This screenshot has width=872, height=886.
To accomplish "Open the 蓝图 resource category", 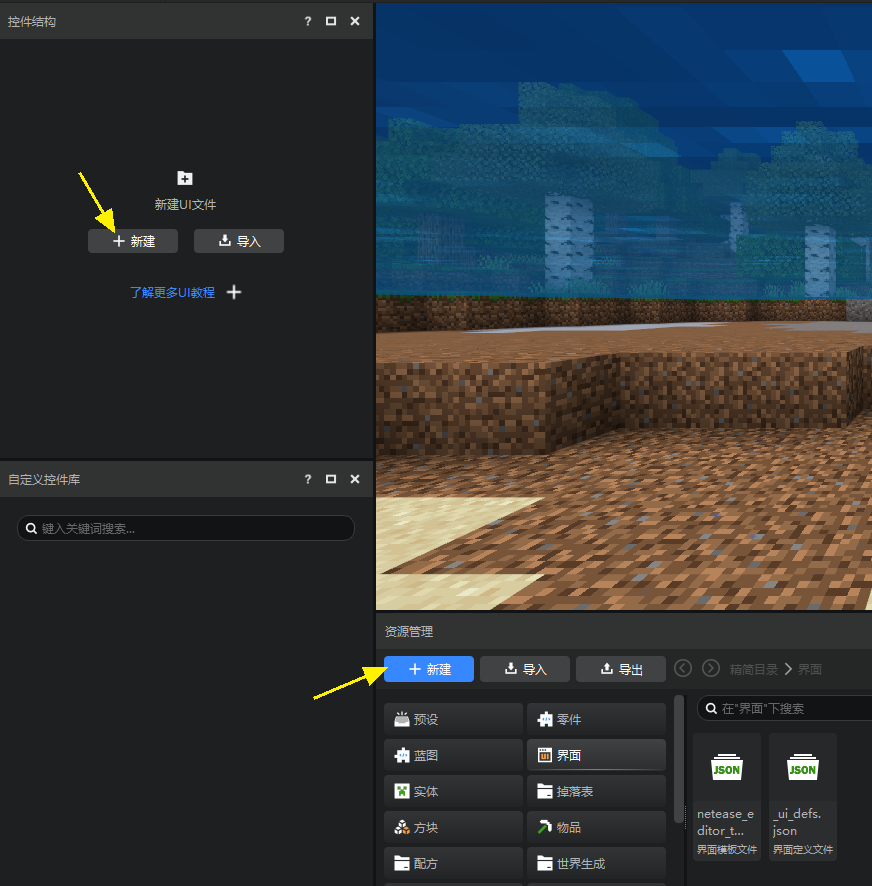I will [x=453, y=755].
